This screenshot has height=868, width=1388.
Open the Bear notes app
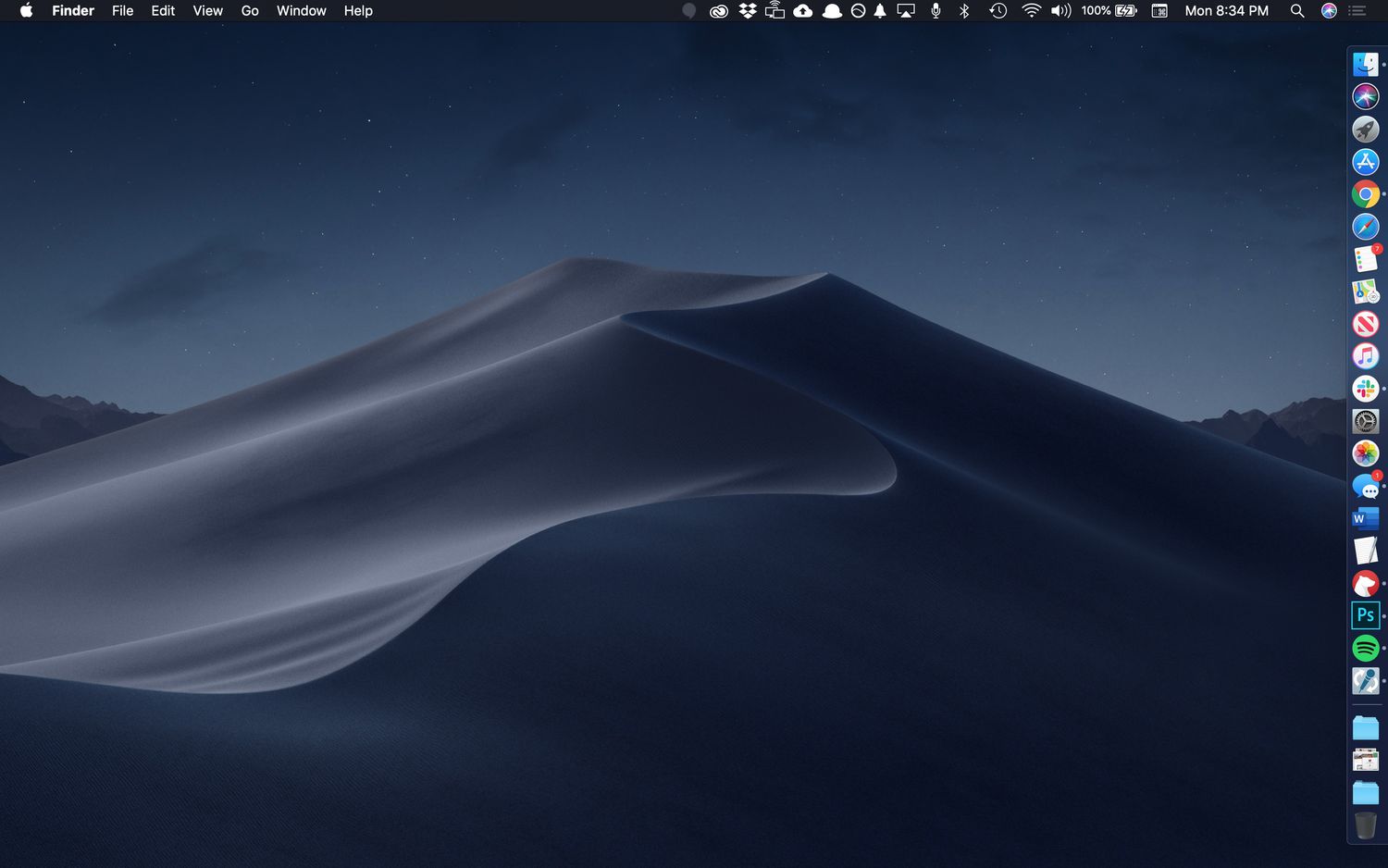(x=1365, y=584)
